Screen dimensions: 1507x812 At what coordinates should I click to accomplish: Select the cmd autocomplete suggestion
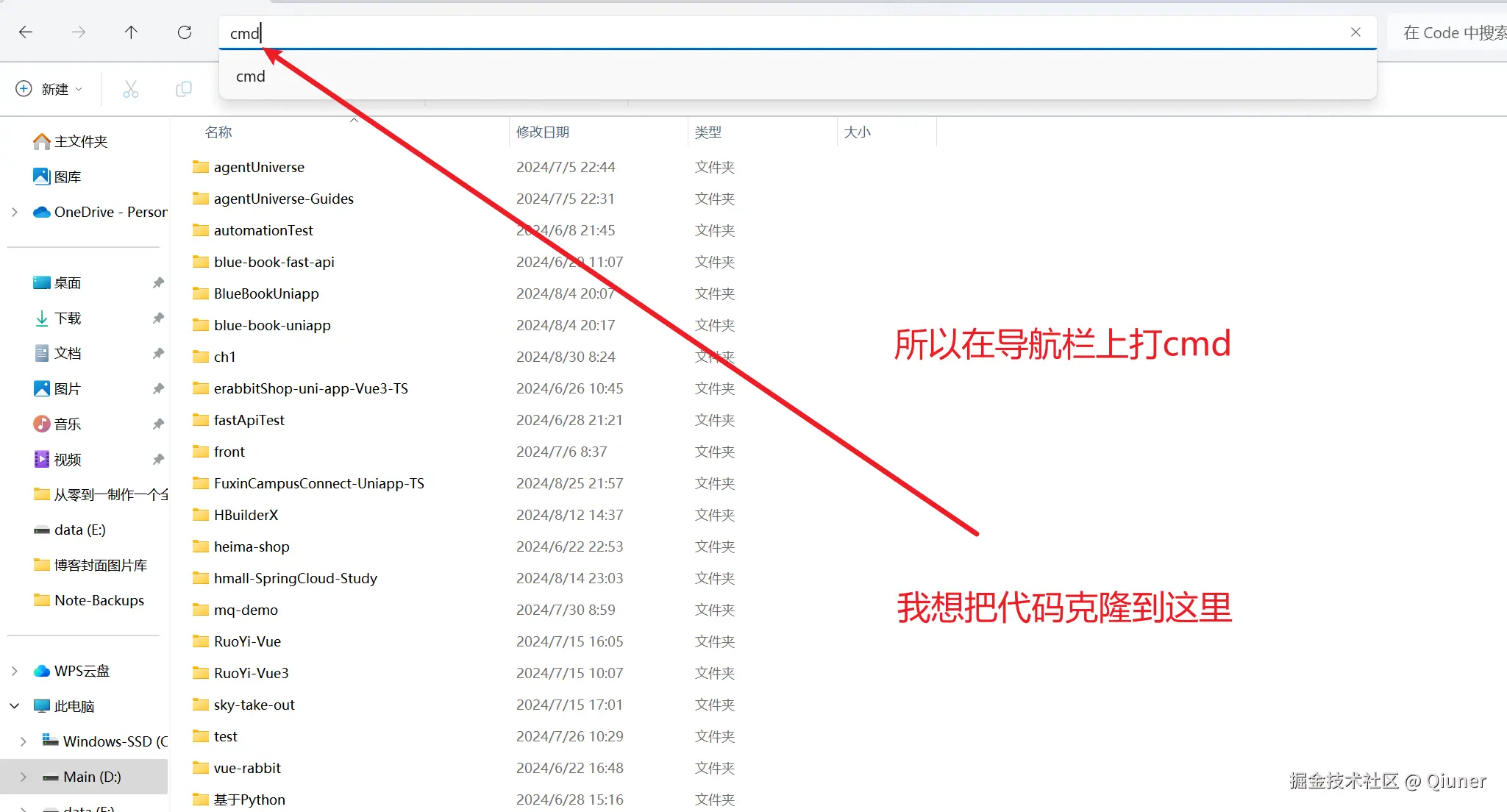[251, 76]
